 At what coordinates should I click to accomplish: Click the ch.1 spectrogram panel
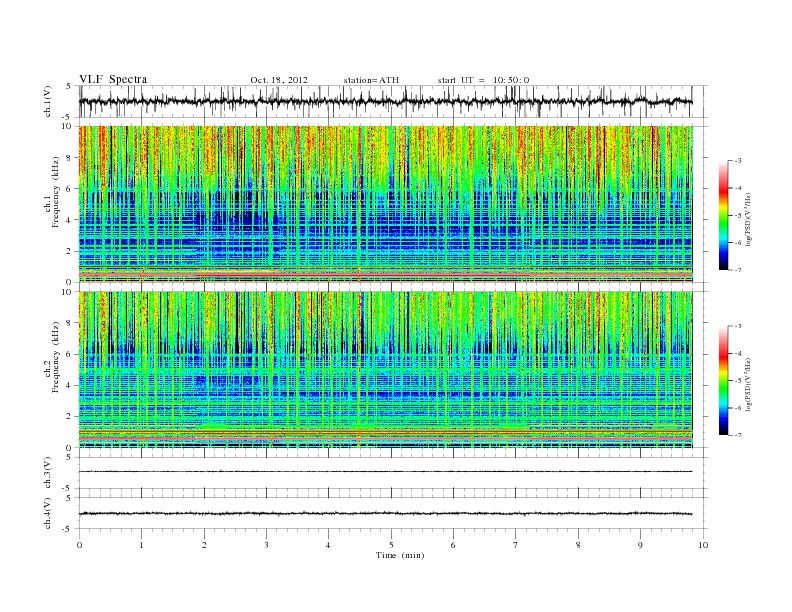[386, 204]
